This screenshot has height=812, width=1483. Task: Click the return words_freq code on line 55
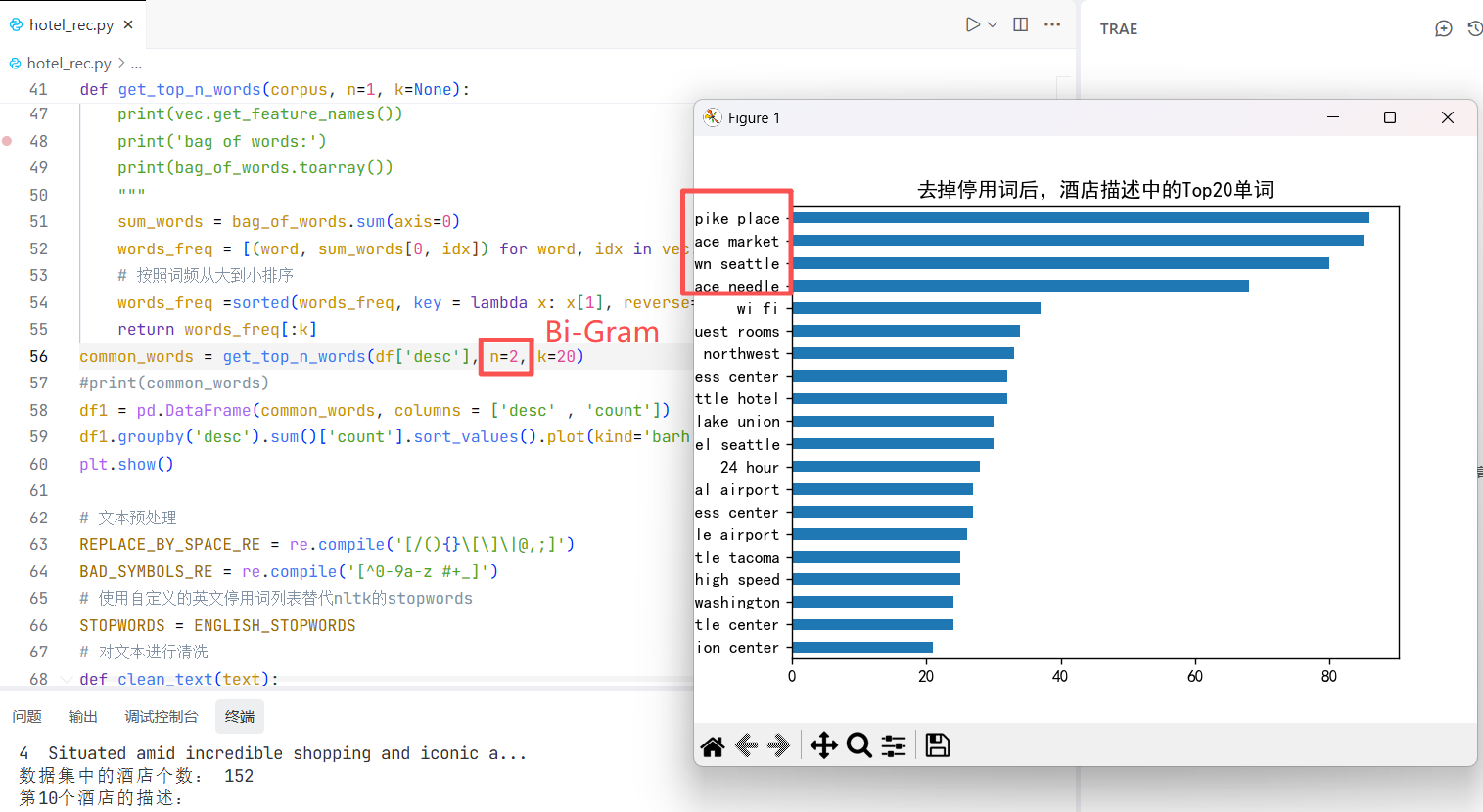(x=217, y=329)
